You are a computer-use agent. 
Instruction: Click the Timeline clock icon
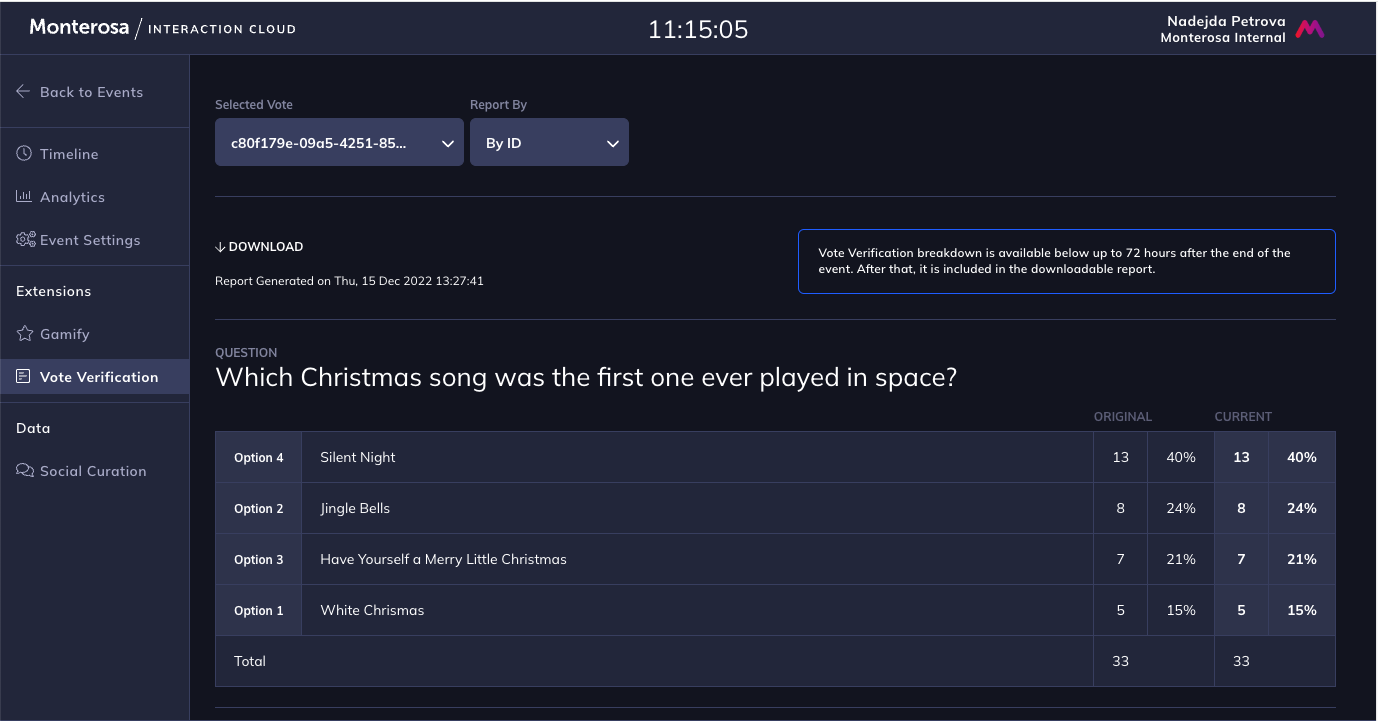[x=24, y=154]
